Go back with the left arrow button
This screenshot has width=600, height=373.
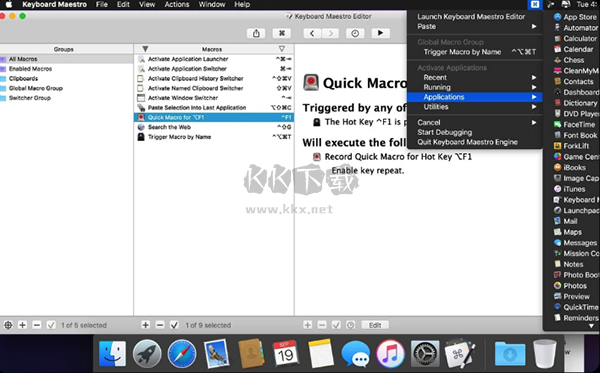[312, 33]
